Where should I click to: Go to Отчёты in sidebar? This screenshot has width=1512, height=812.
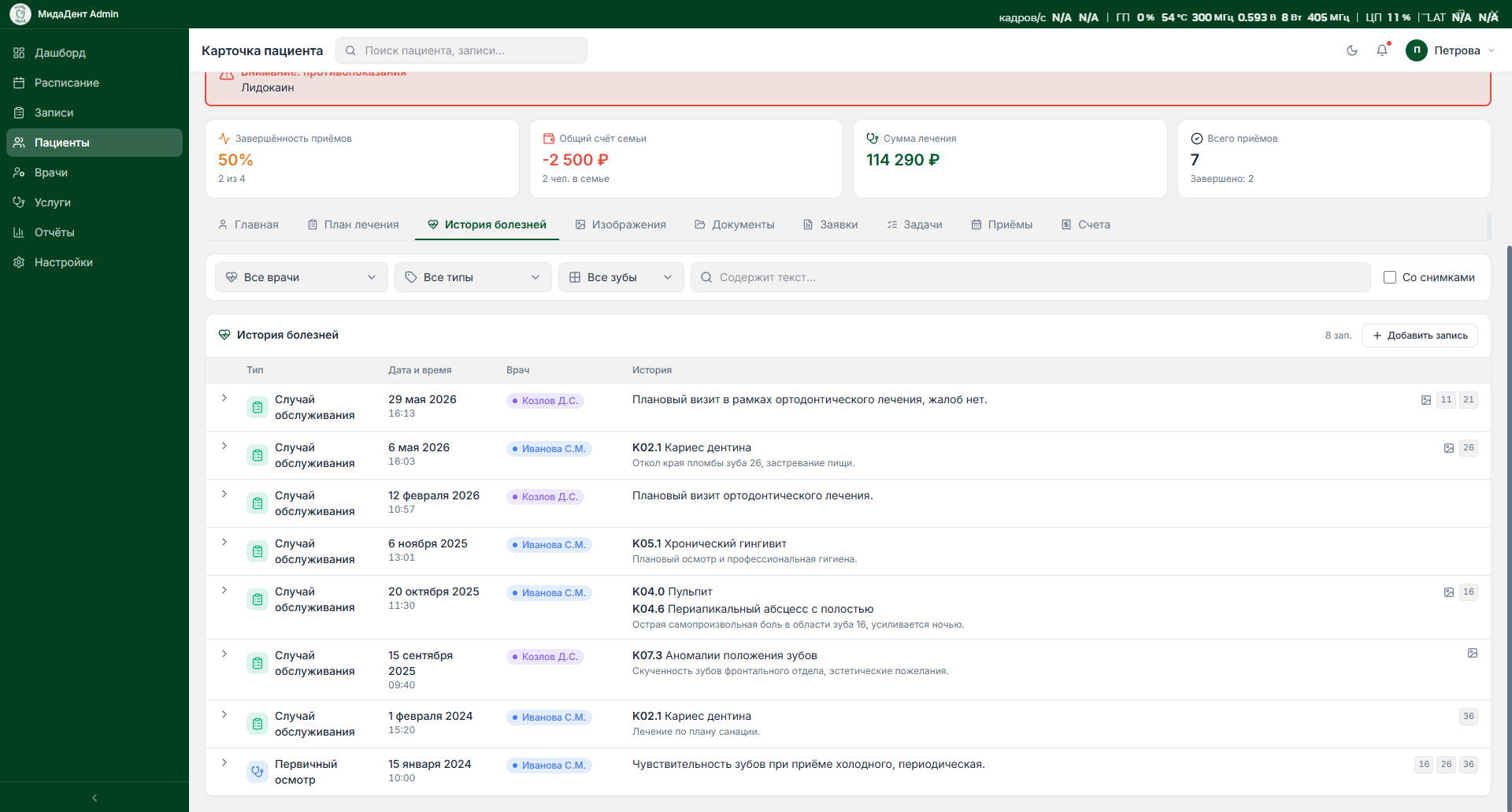pos(94,232)
